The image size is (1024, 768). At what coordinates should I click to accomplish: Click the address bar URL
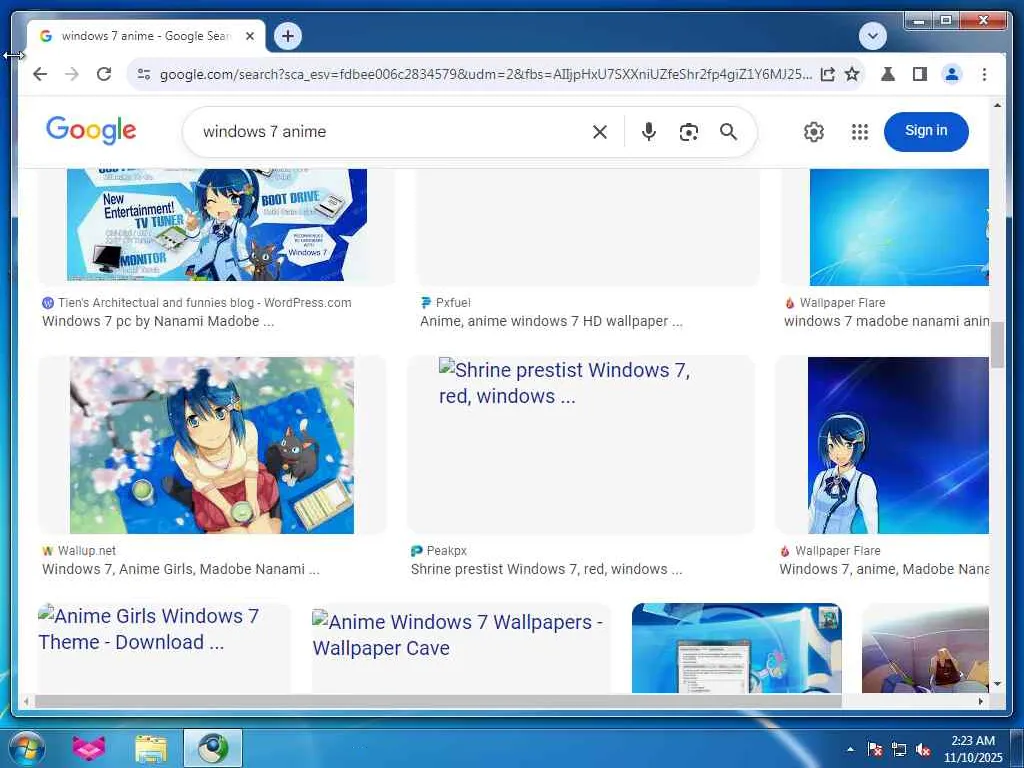coord(485,74)
